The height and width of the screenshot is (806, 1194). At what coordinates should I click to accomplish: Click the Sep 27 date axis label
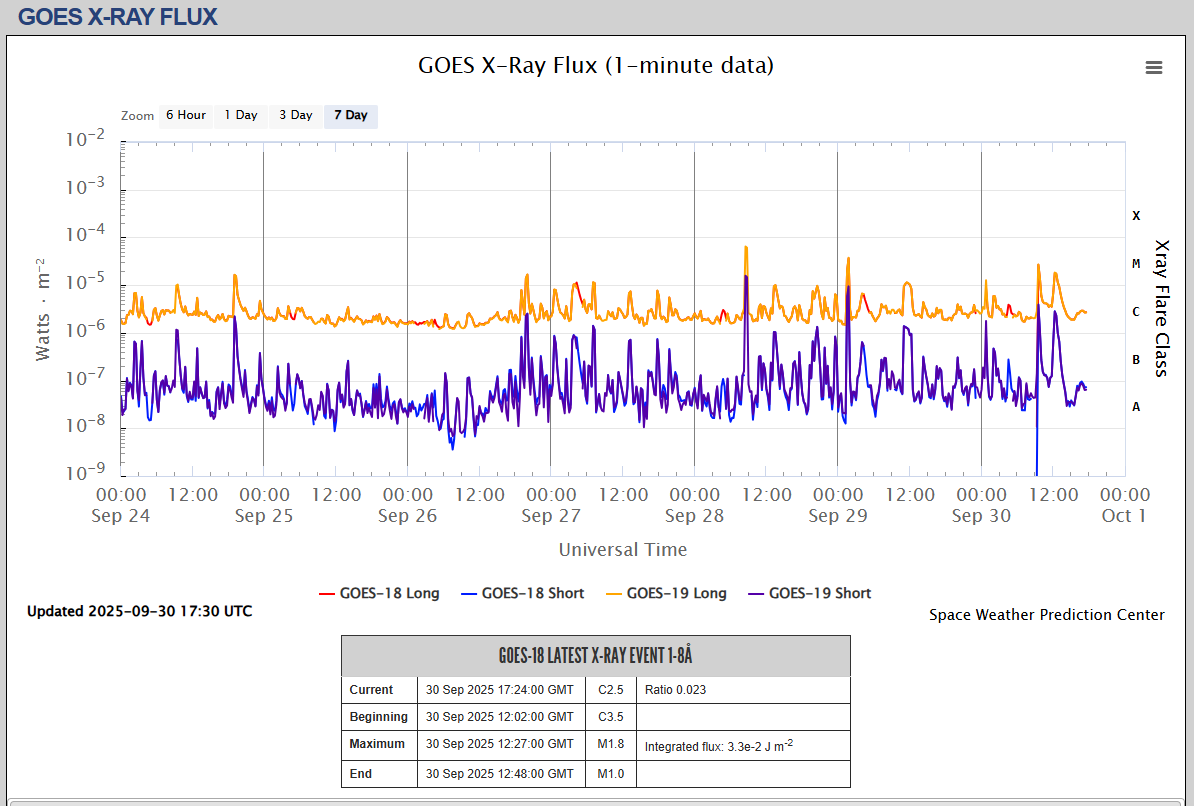tap(550, 516)
